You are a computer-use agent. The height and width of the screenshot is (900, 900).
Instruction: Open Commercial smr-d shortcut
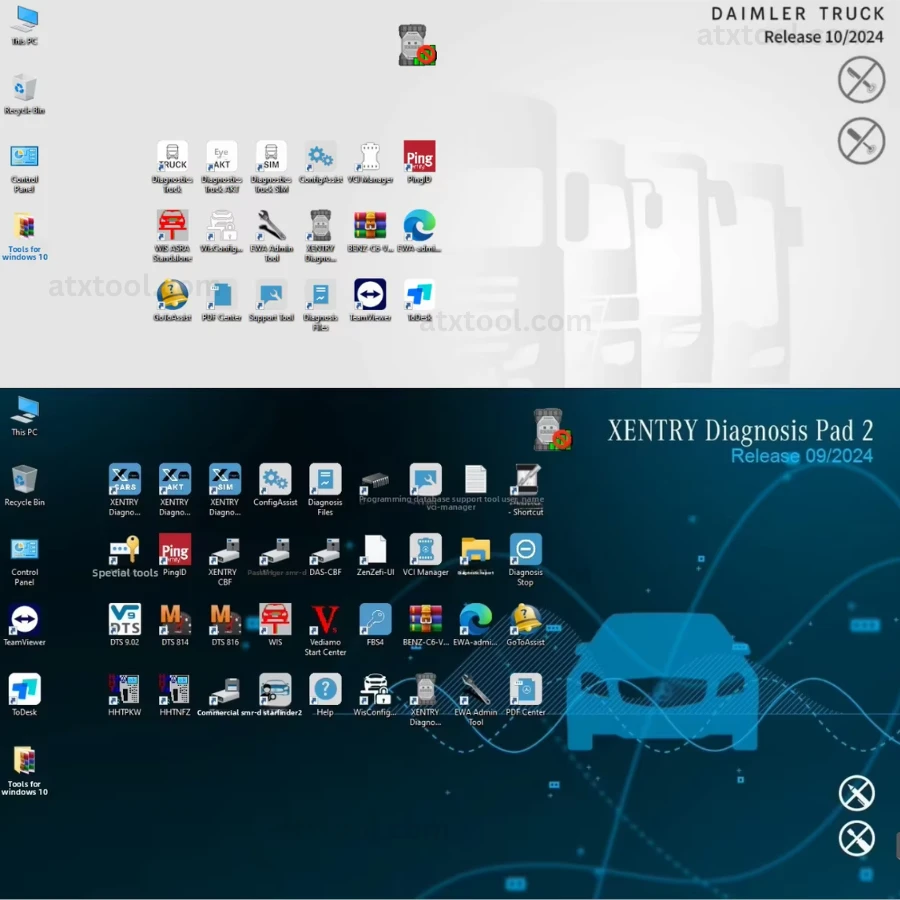coord(224,690)
